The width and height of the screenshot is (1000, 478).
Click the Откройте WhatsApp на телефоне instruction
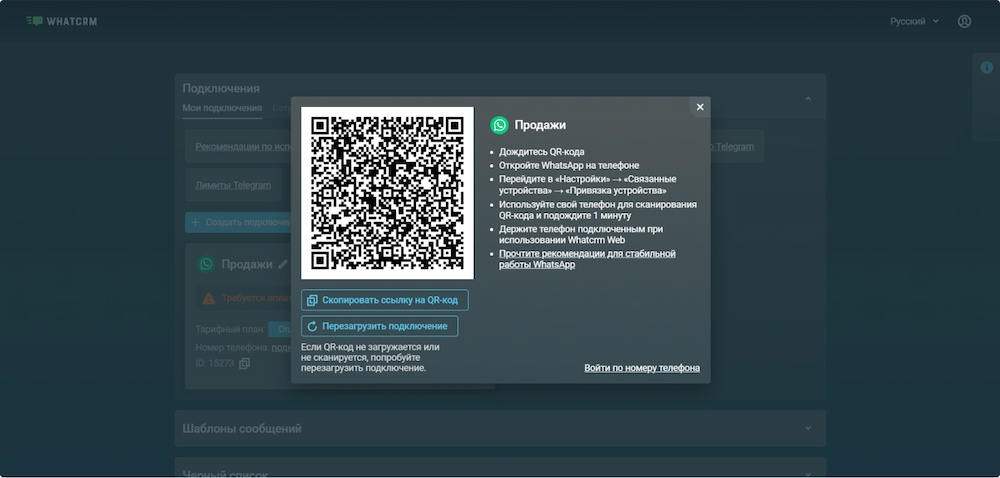coord(569,166)
